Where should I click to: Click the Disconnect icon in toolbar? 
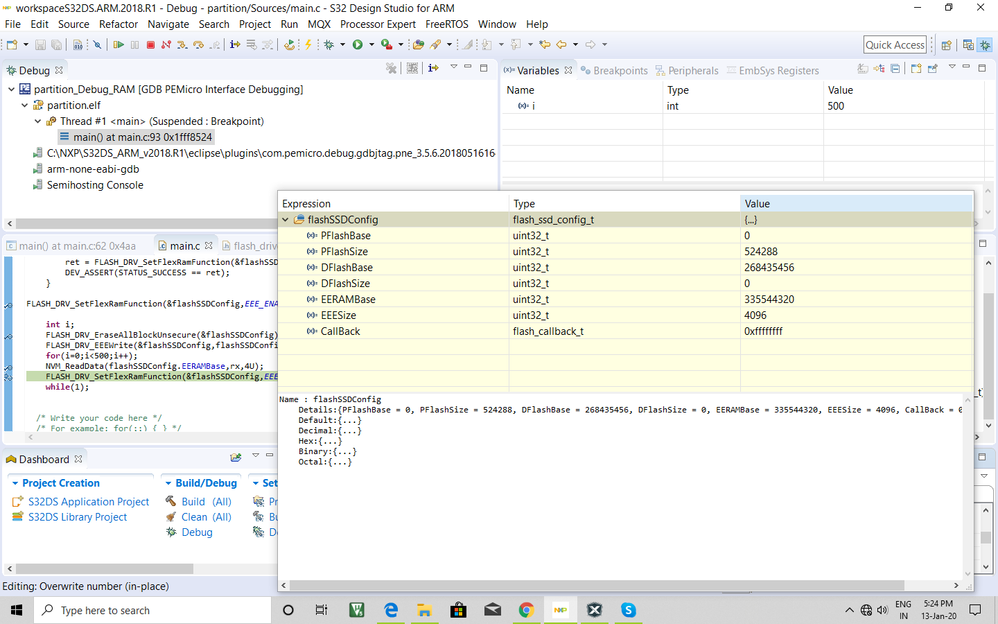166,45
